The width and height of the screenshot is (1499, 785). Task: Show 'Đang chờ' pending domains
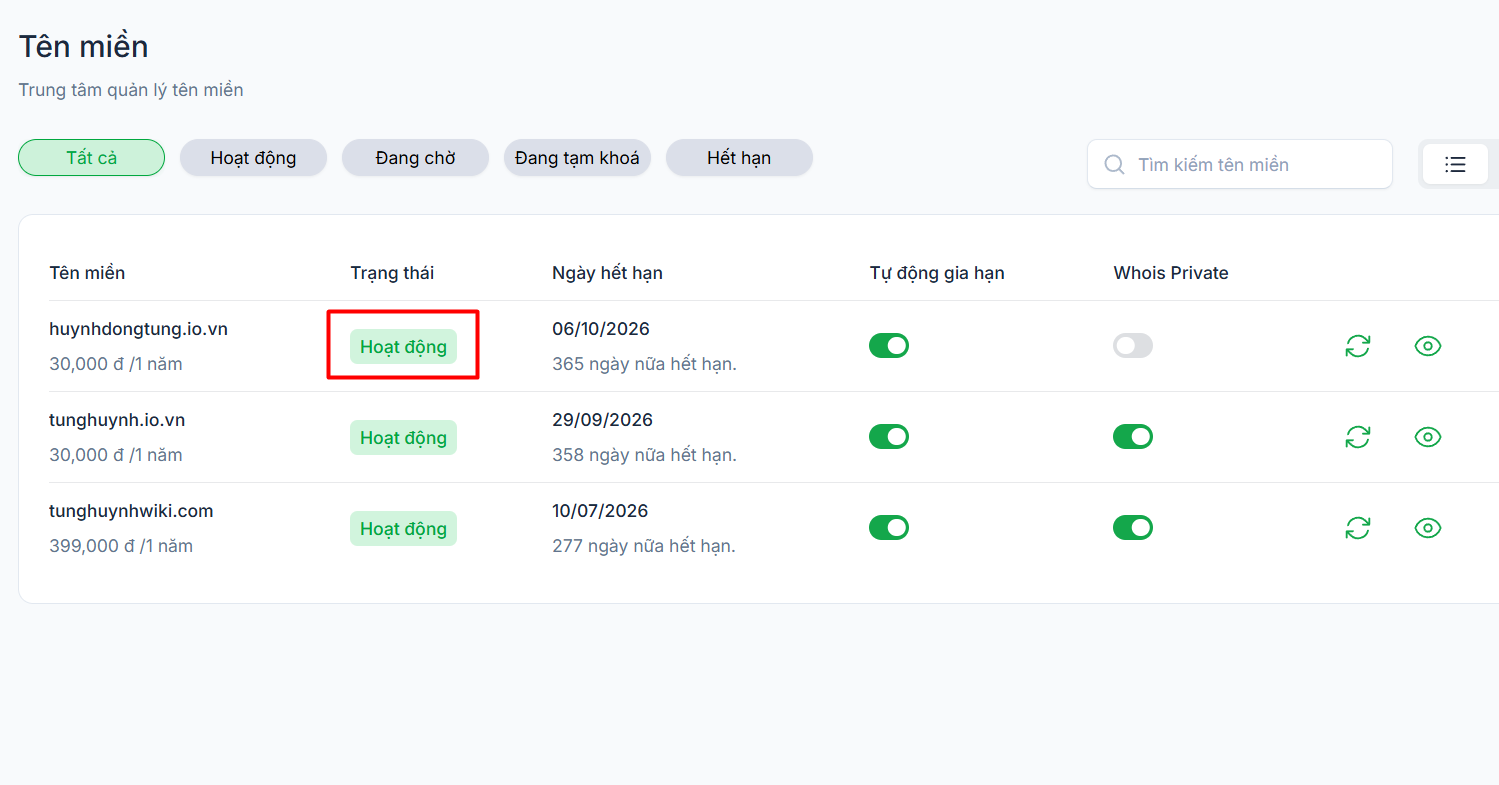click(x=415, y=158)
